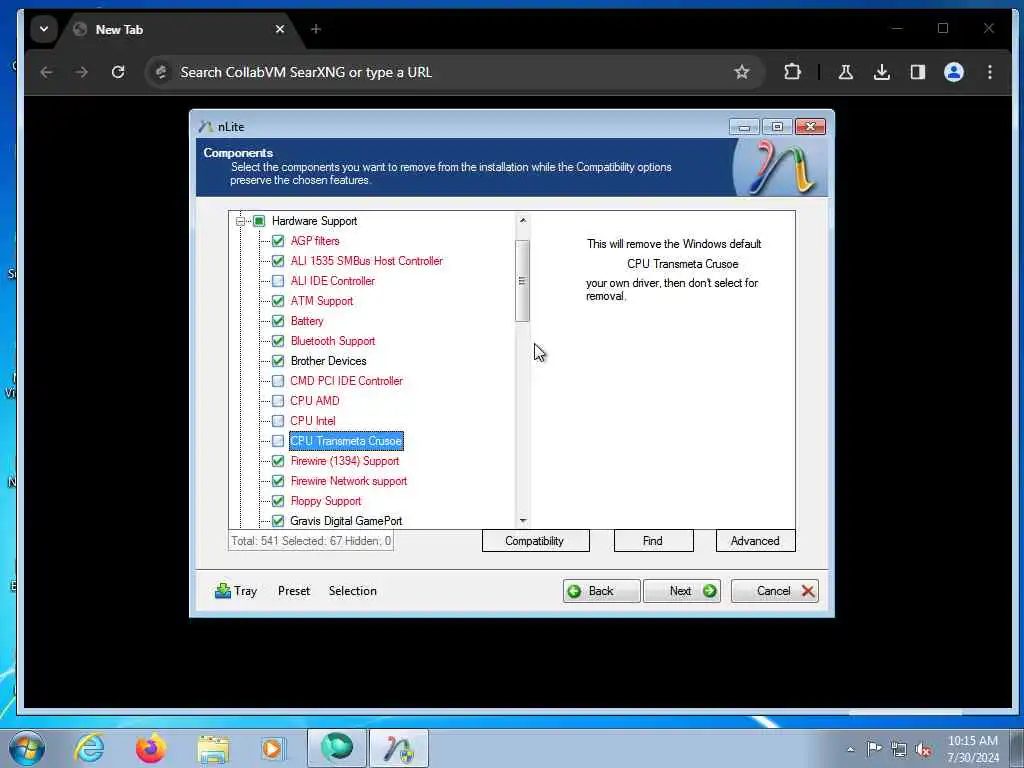Uncheck the Gravis Digital GamePort checkbox
Viewport: 1024px width, 768px height.
(x=278, y=521)
